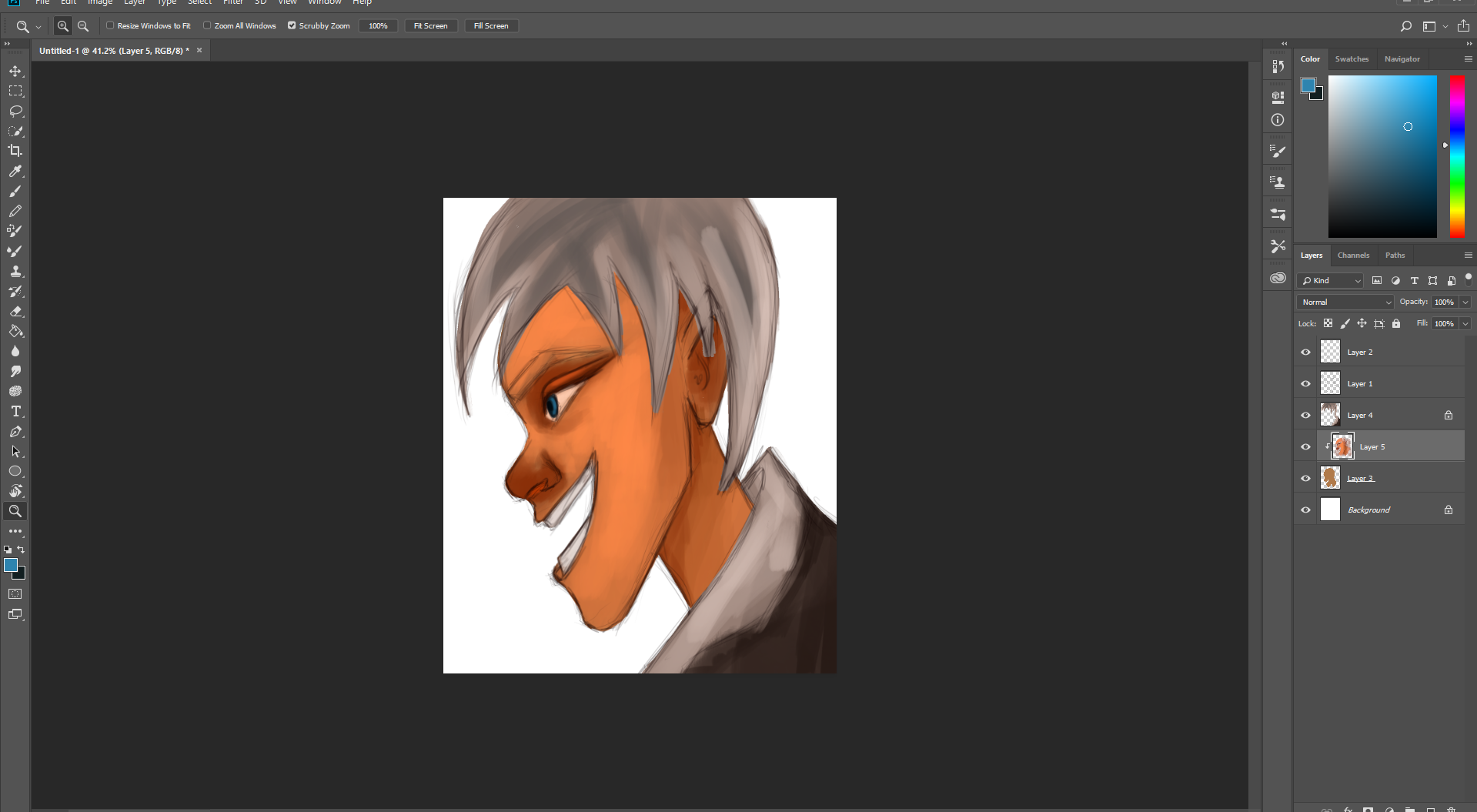
Task: Select the Quick Selection tool
Action: (x=15, y=131)
